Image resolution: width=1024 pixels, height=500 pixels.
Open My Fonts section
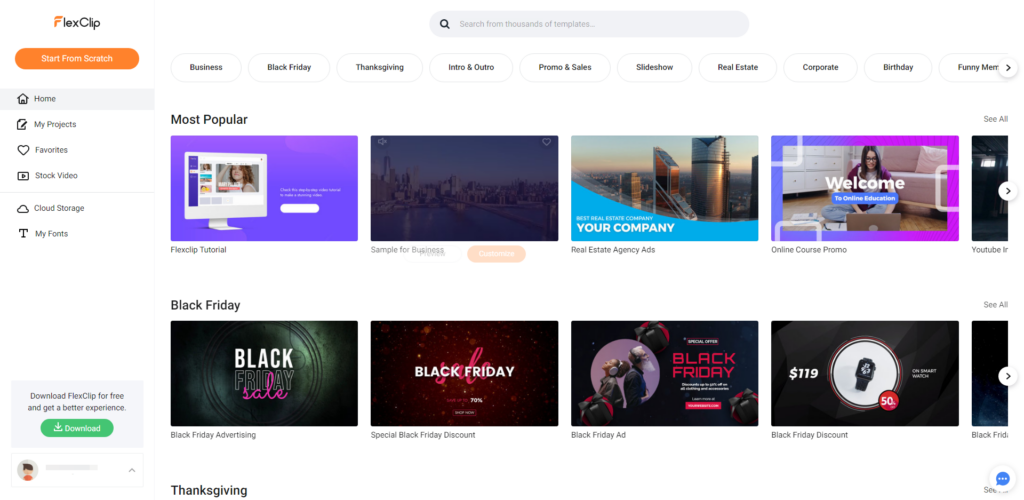pos(77,234)
